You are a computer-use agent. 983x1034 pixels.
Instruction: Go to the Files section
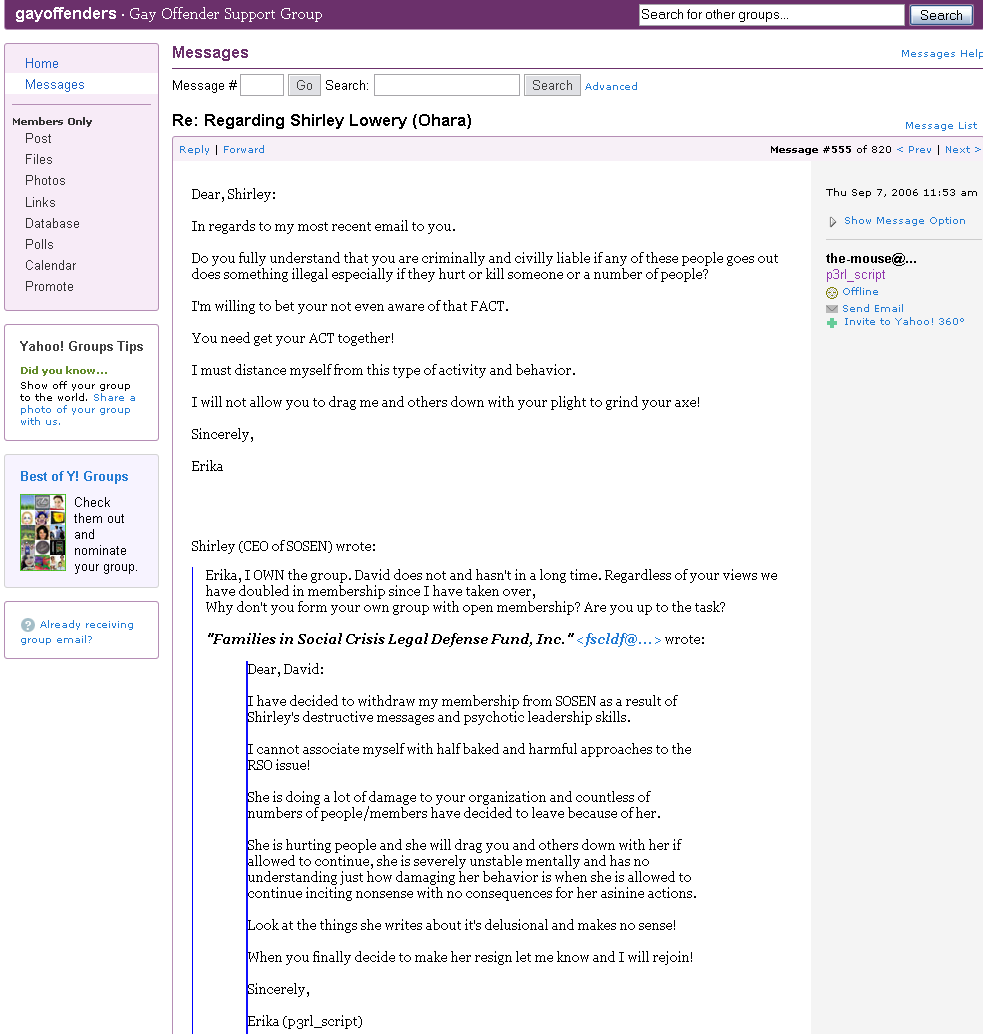(39, 160)
